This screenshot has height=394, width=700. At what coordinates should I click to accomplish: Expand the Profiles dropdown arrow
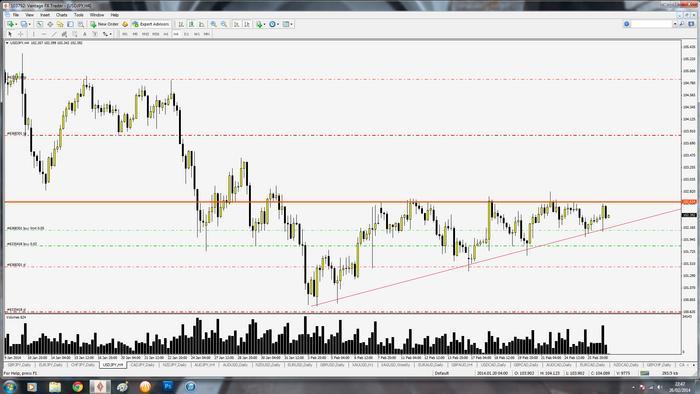pyautogui.click(x=29, y=24)
